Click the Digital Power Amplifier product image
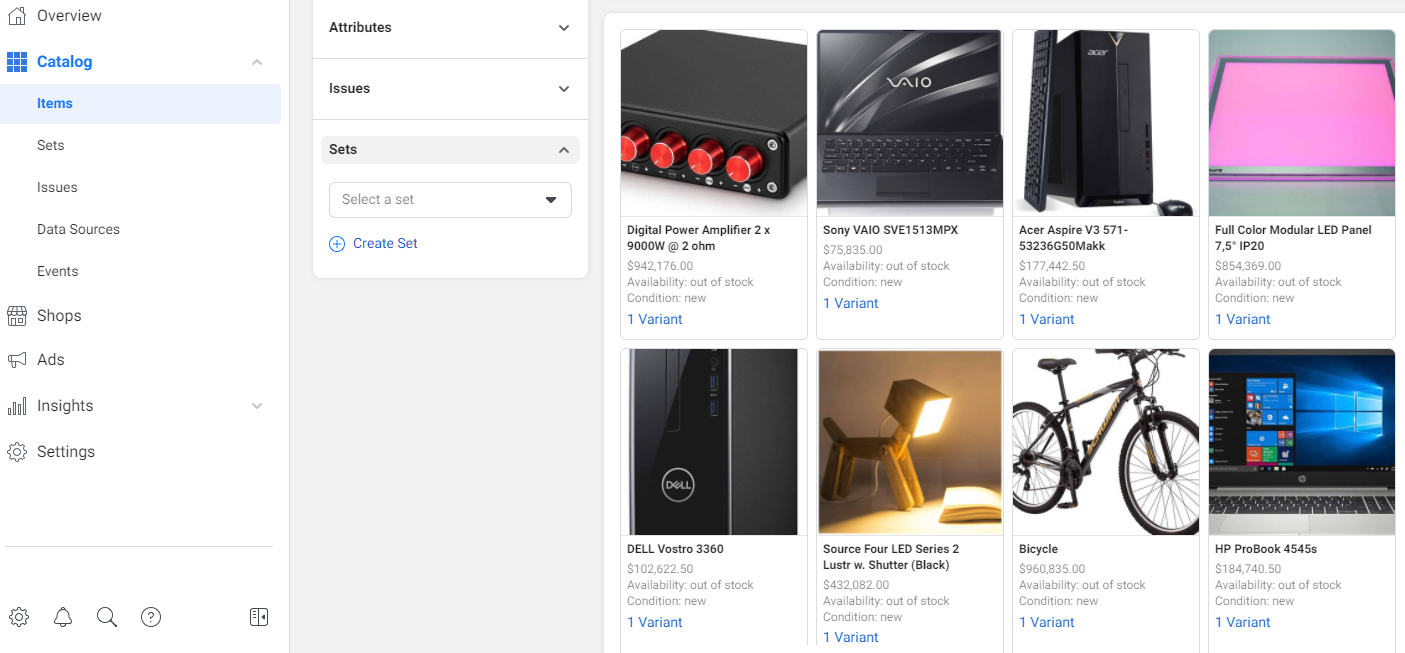The image size is (1405, 653). 714,123
